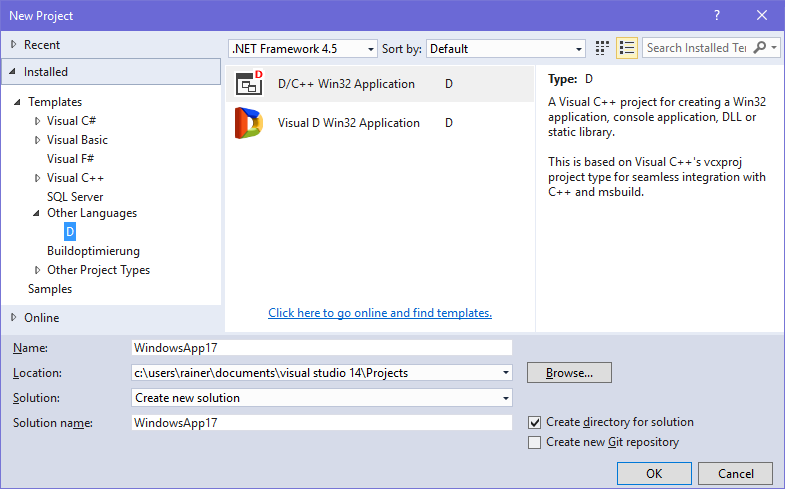
Task: Select Buildoptimierung tree item
Action: (93, 251)
